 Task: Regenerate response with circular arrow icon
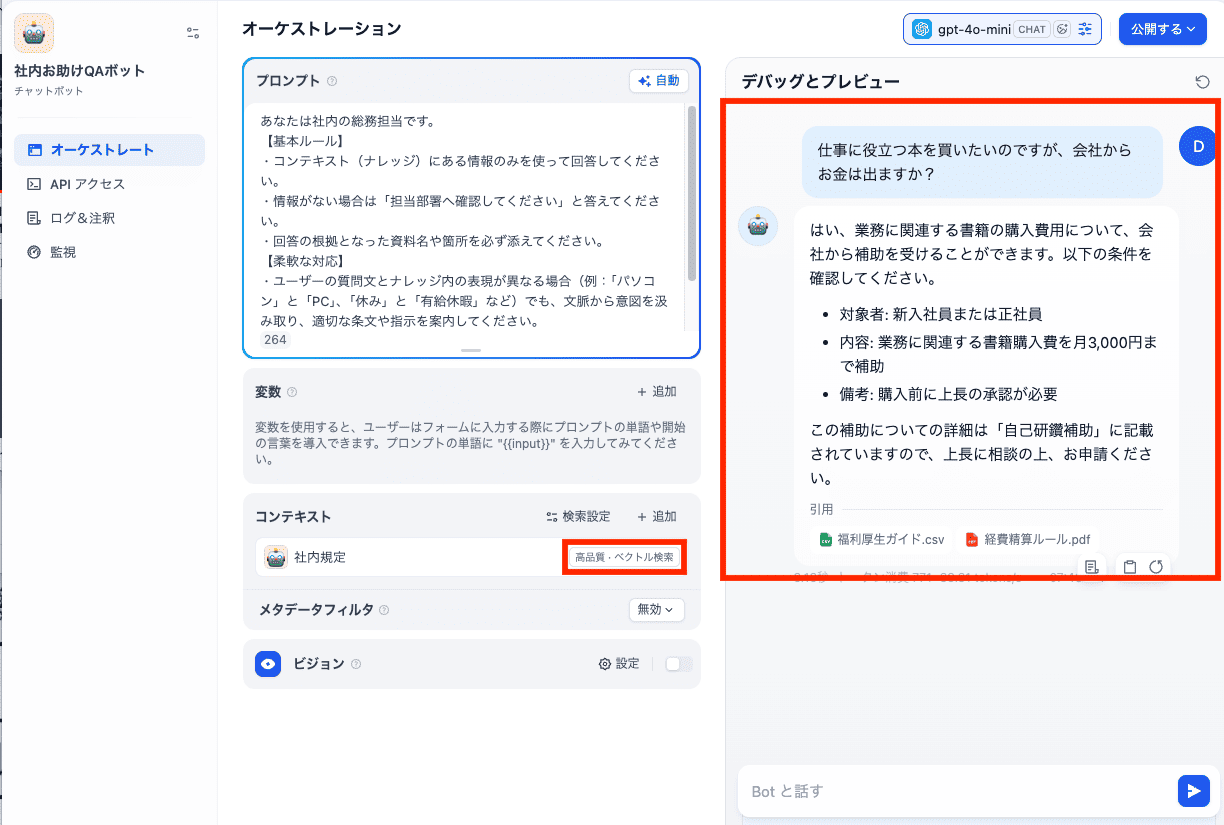coord(1156,567)
